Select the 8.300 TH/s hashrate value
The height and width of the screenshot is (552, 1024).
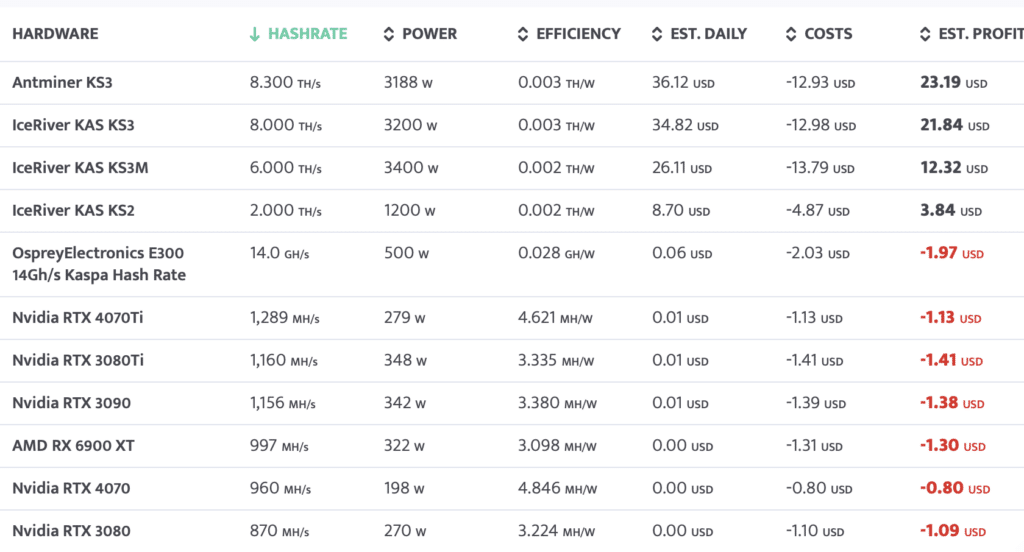[285, 82]
